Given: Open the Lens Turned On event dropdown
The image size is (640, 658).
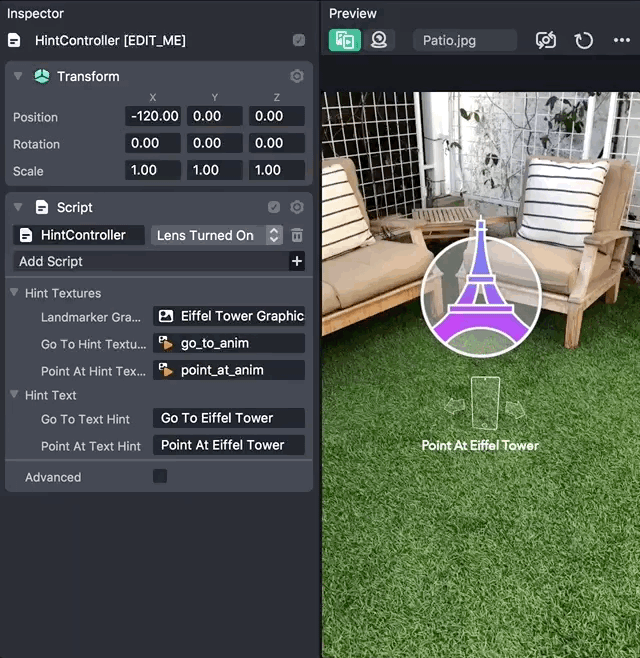Looking at the screenshot, I should [217, 235].
